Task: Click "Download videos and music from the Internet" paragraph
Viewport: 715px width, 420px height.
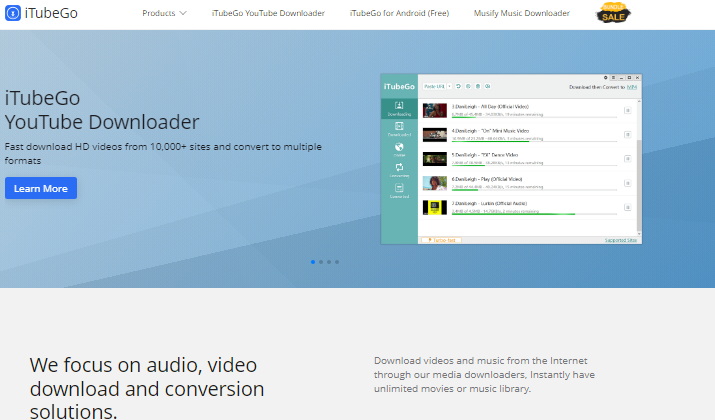Action: [x=484, y=374]
